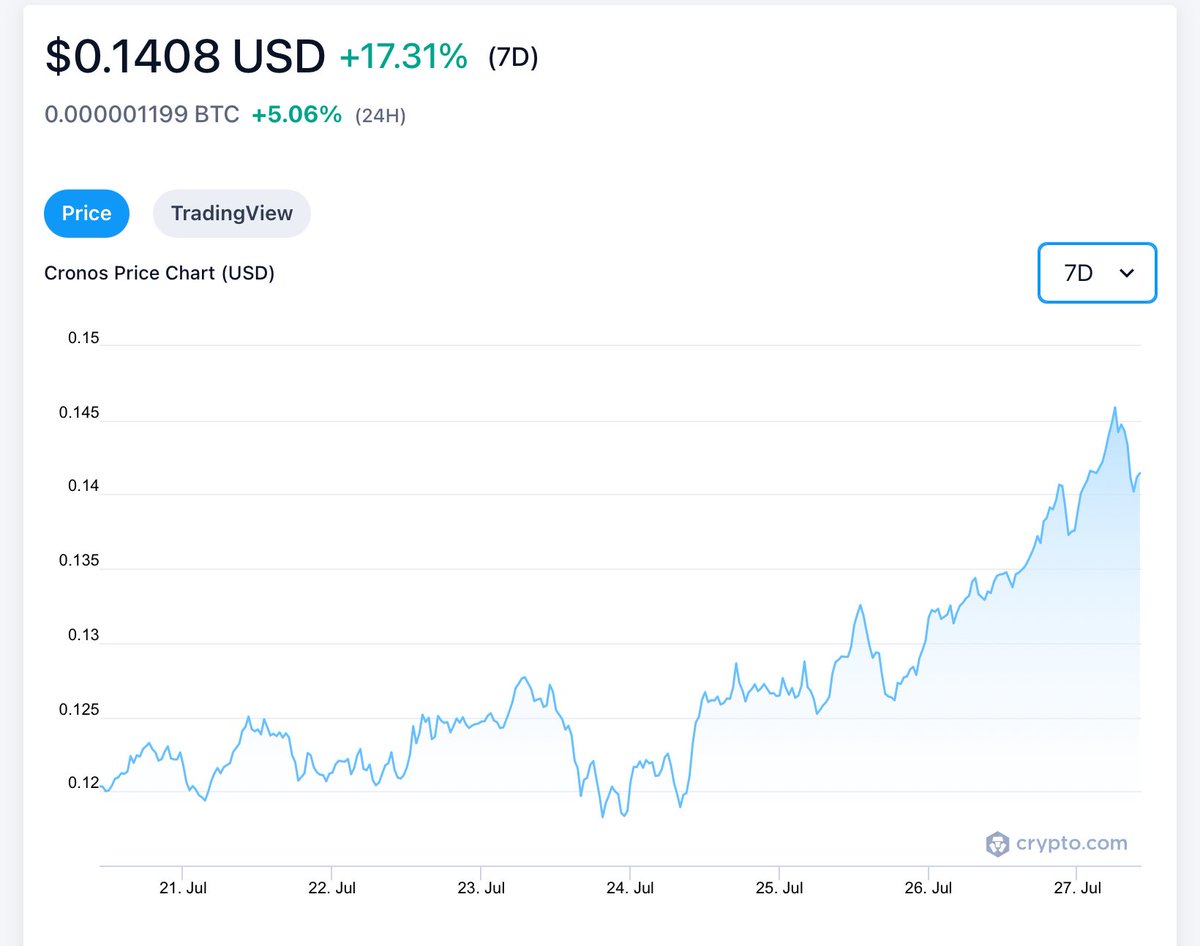Click the $0.1408 USD price heading
Screen dimensions: 1200x946
click(185, 57)
